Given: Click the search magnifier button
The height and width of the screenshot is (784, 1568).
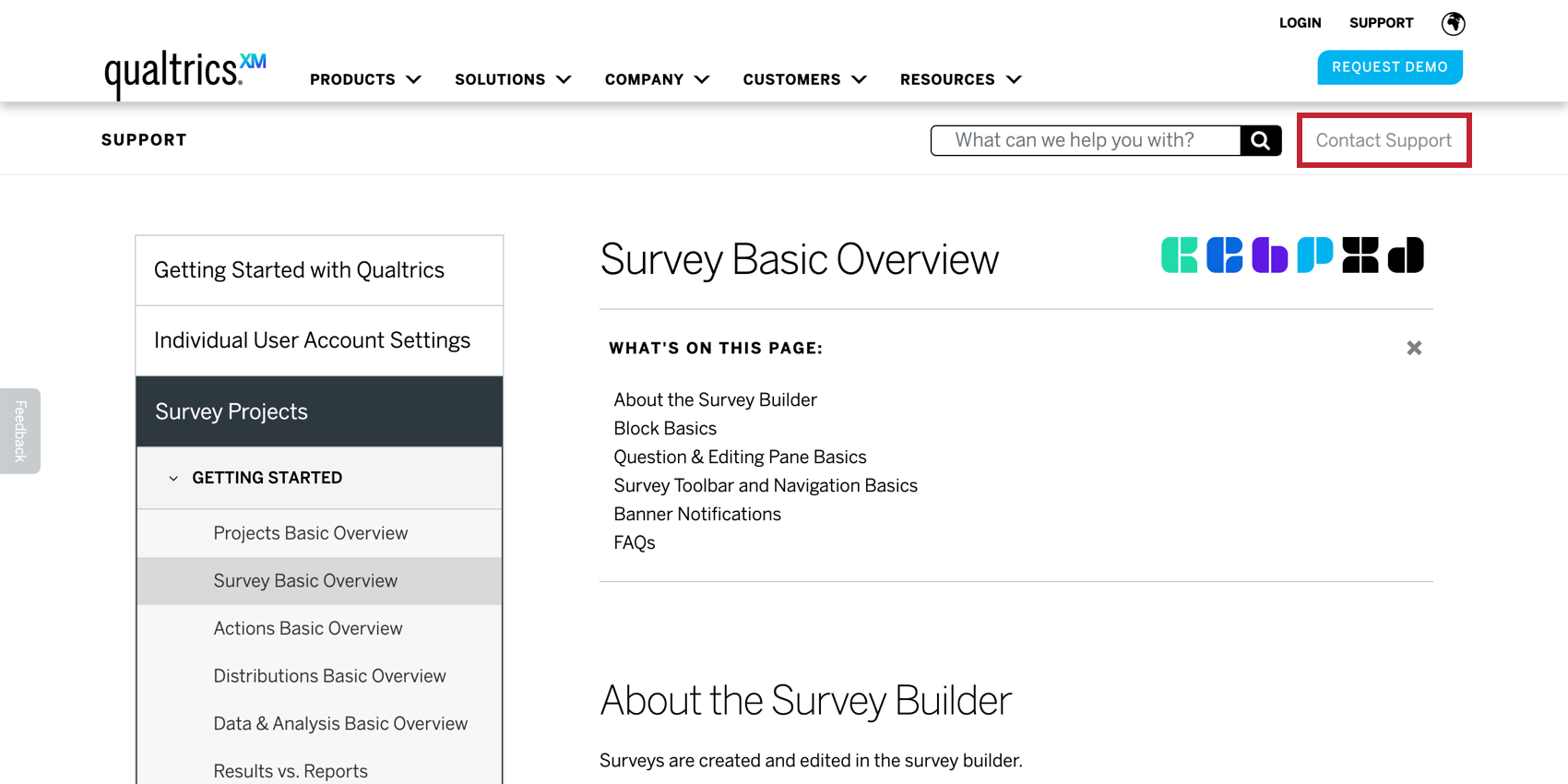Looking at the screenshot, I should pos(1261,140).
